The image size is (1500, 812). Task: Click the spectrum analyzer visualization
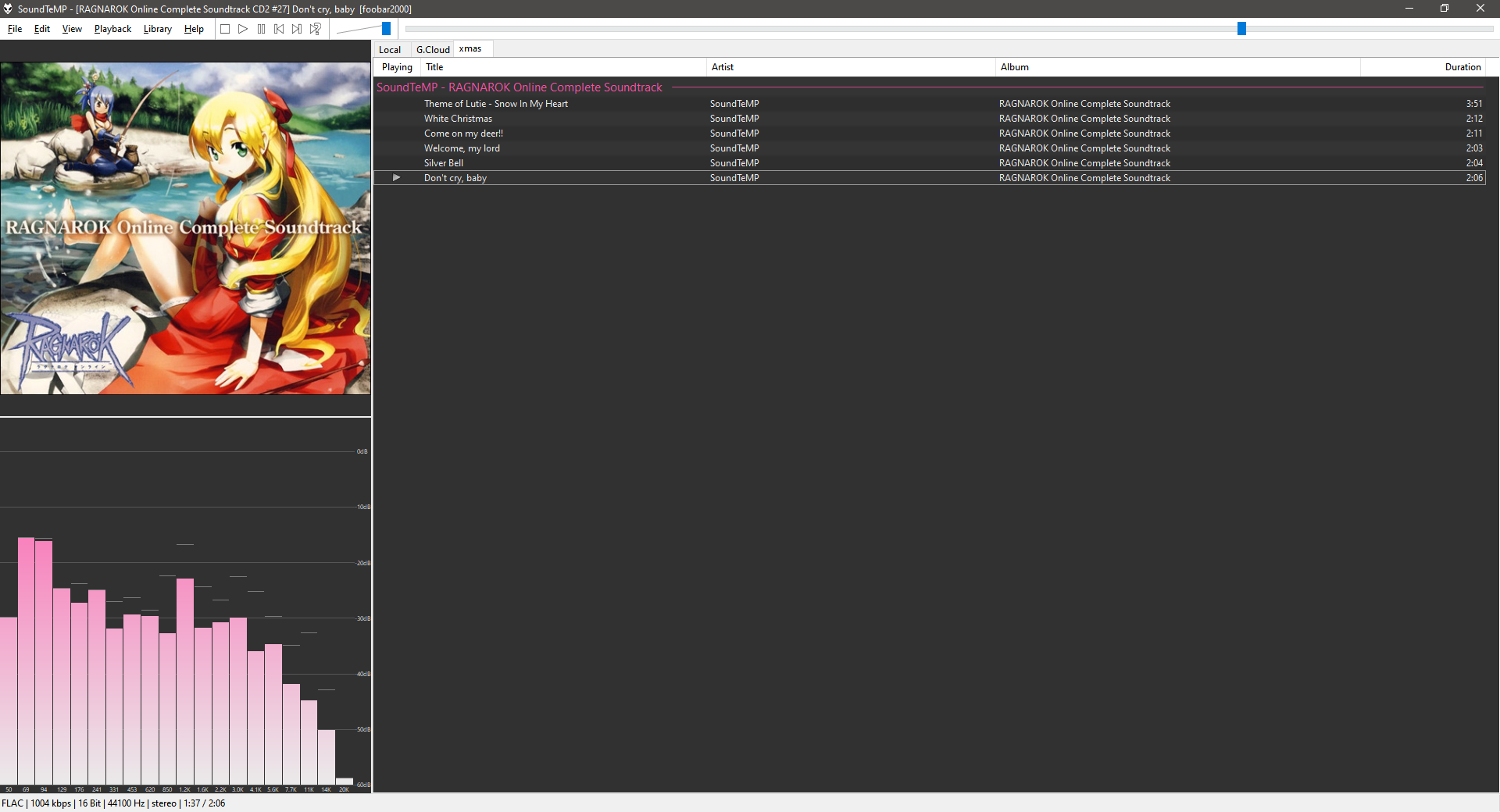click(185, 605)
